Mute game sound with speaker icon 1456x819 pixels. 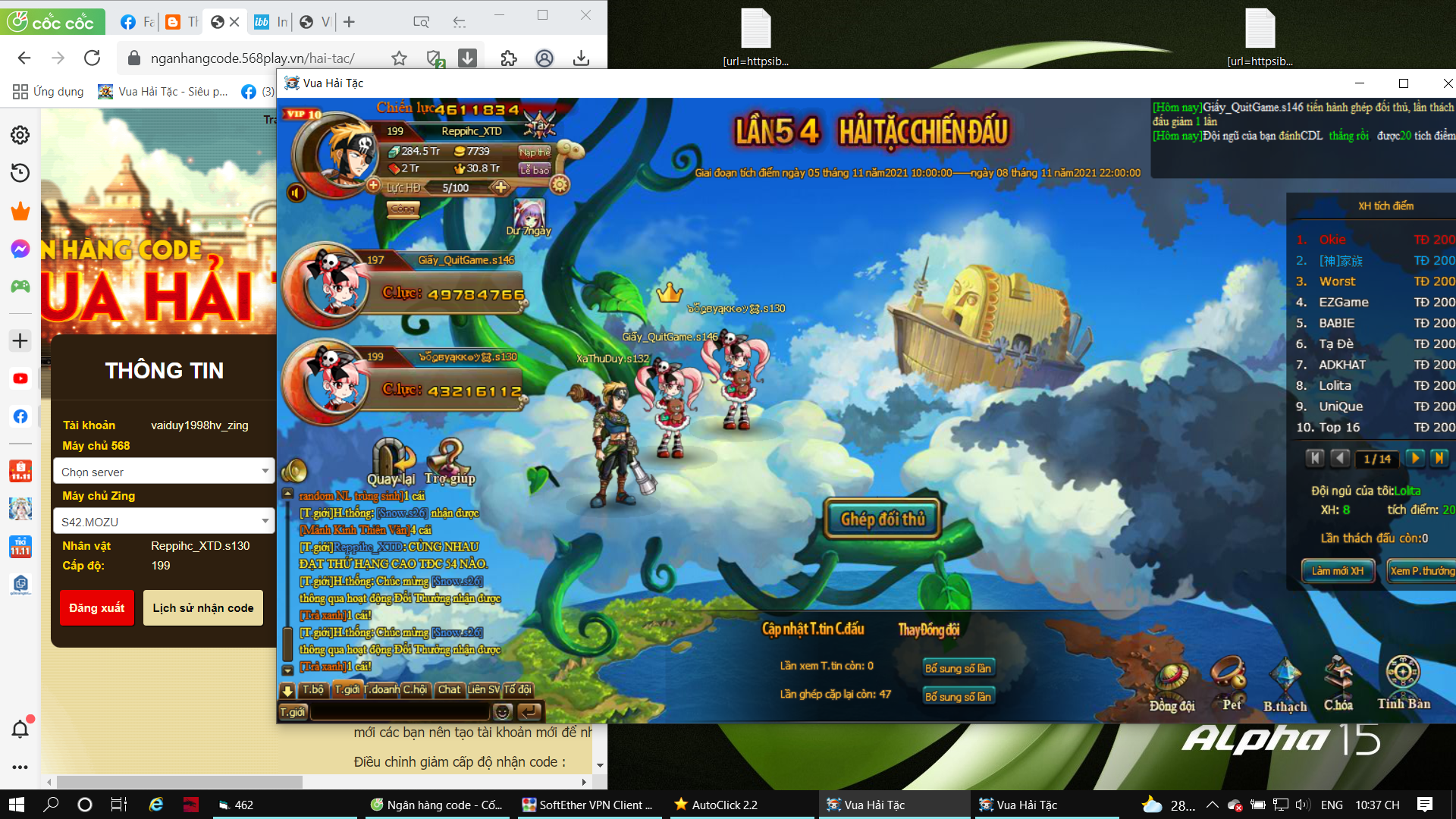pyautogui.click(x=296, y=193)
